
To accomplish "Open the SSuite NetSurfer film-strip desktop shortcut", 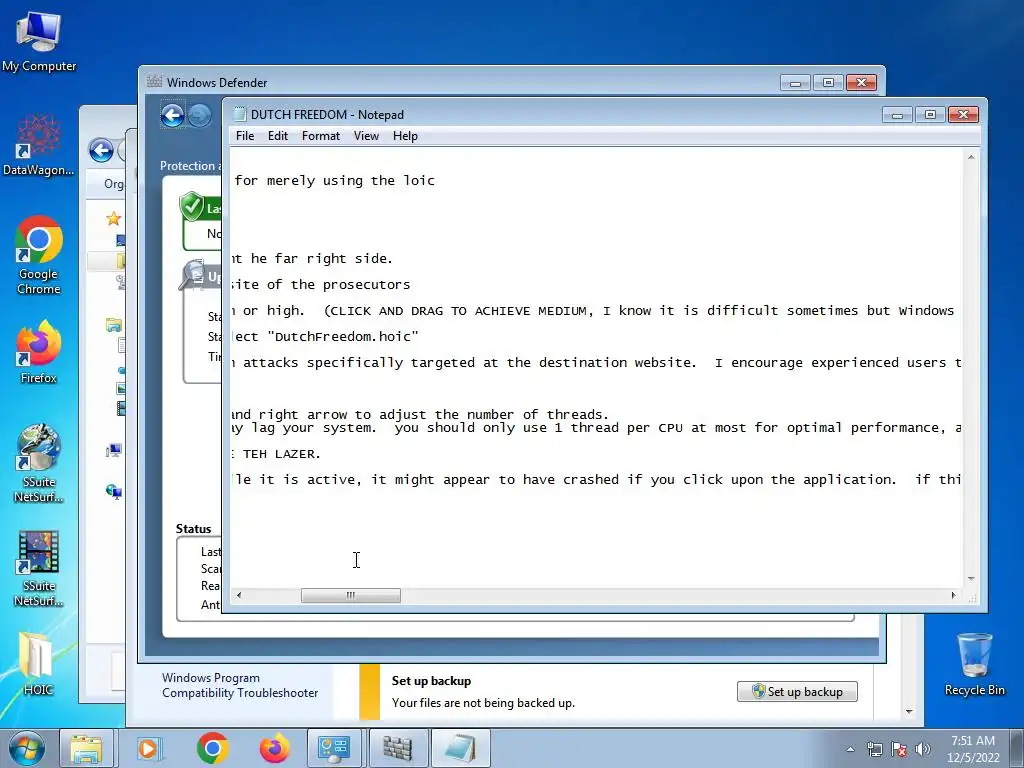I will tap(39, 568).
